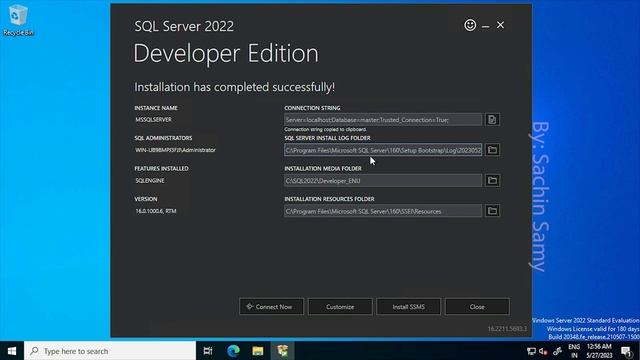
Task: Click the MSSQLSERVER instance name text
Action: click(153, 120)
